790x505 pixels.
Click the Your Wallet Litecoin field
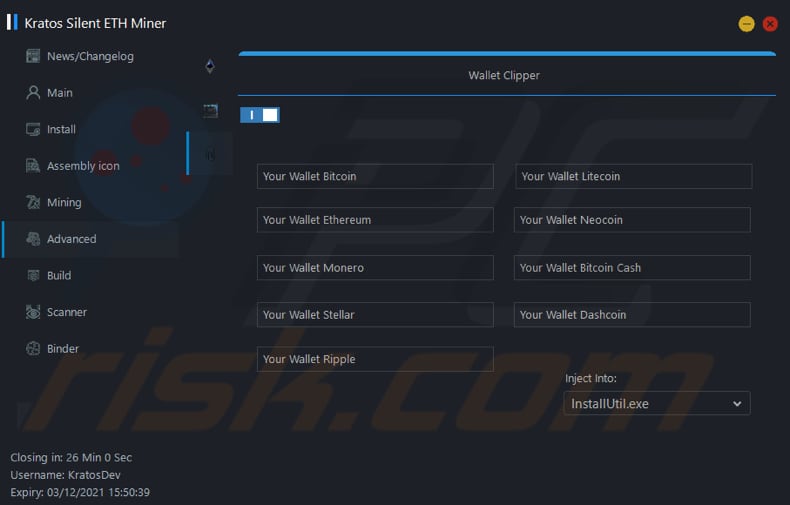tap(634, 176)
